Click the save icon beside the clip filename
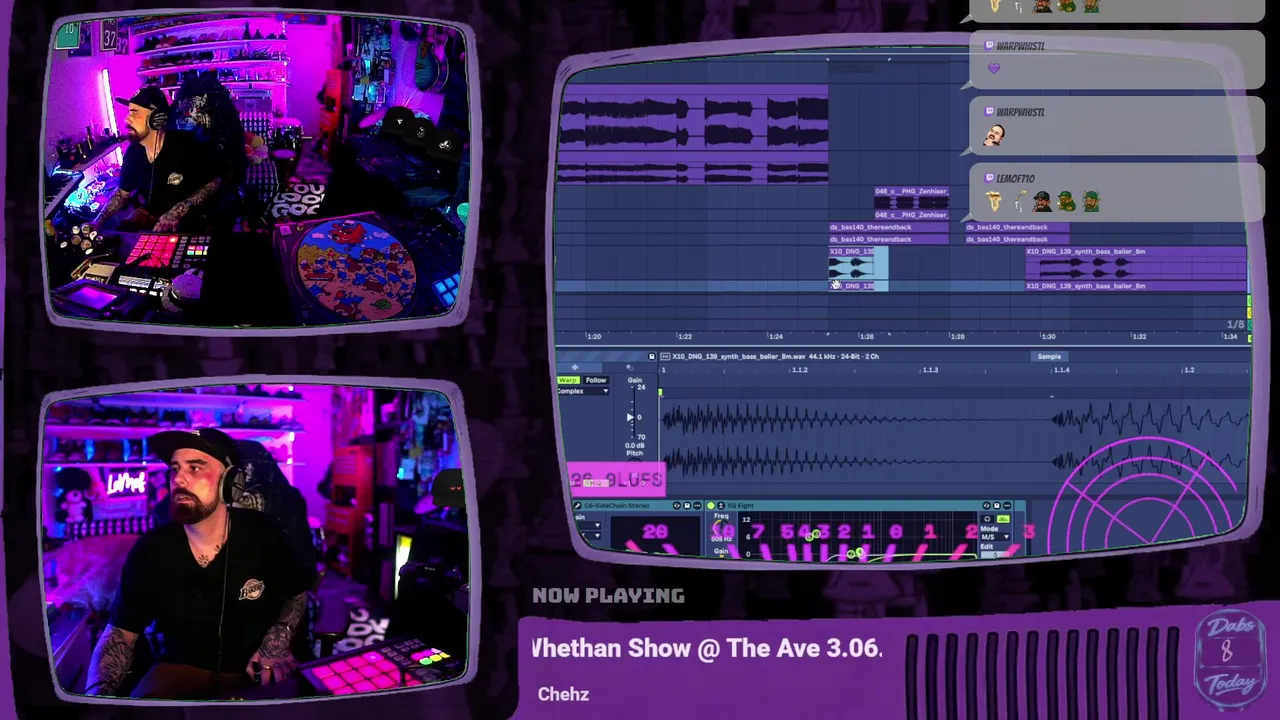Viewport: 1280px width, 720px height. coord(652,356)
